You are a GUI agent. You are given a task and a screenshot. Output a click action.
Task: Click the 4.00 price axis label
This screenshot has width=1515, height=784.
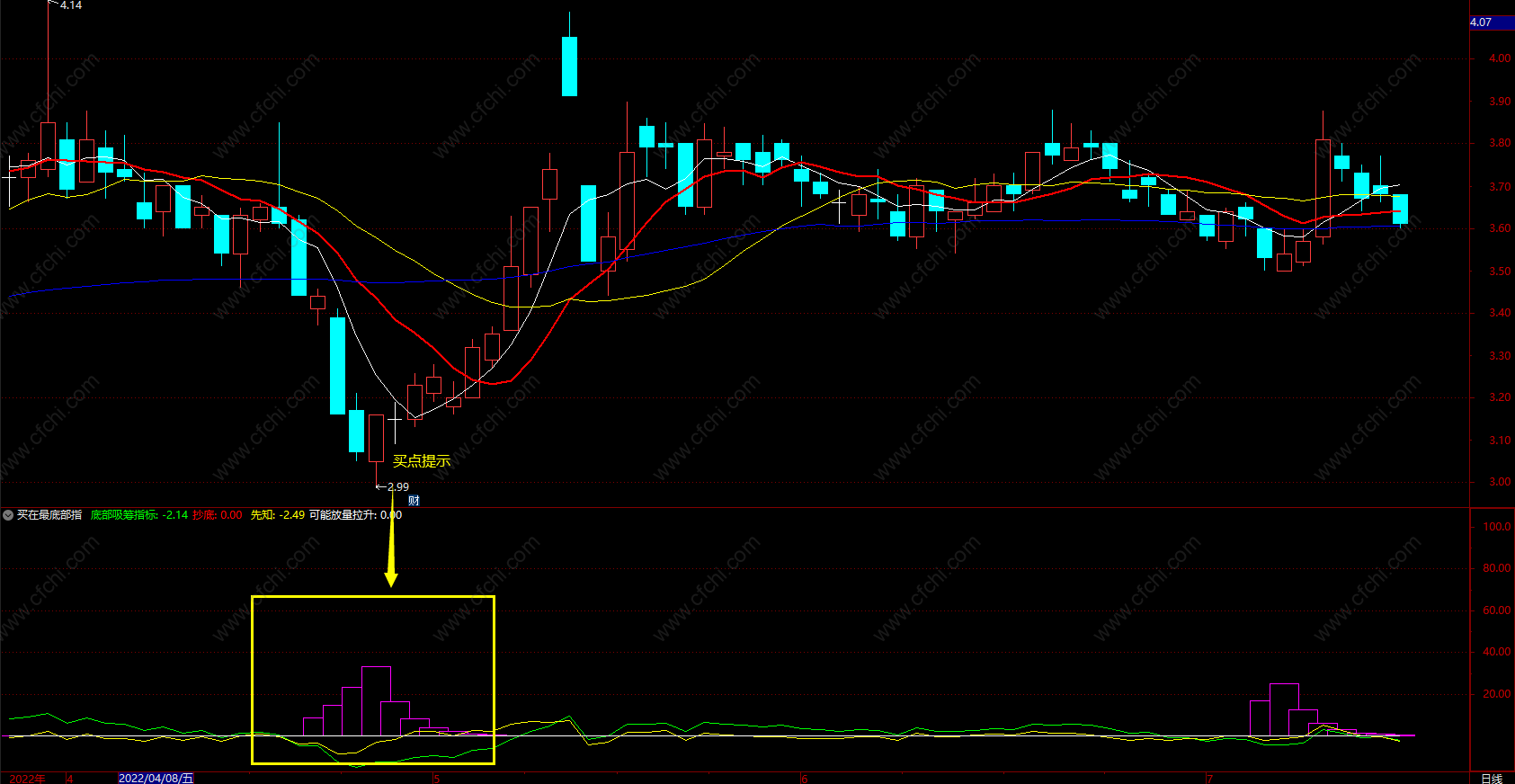[x=1499, y=58]
